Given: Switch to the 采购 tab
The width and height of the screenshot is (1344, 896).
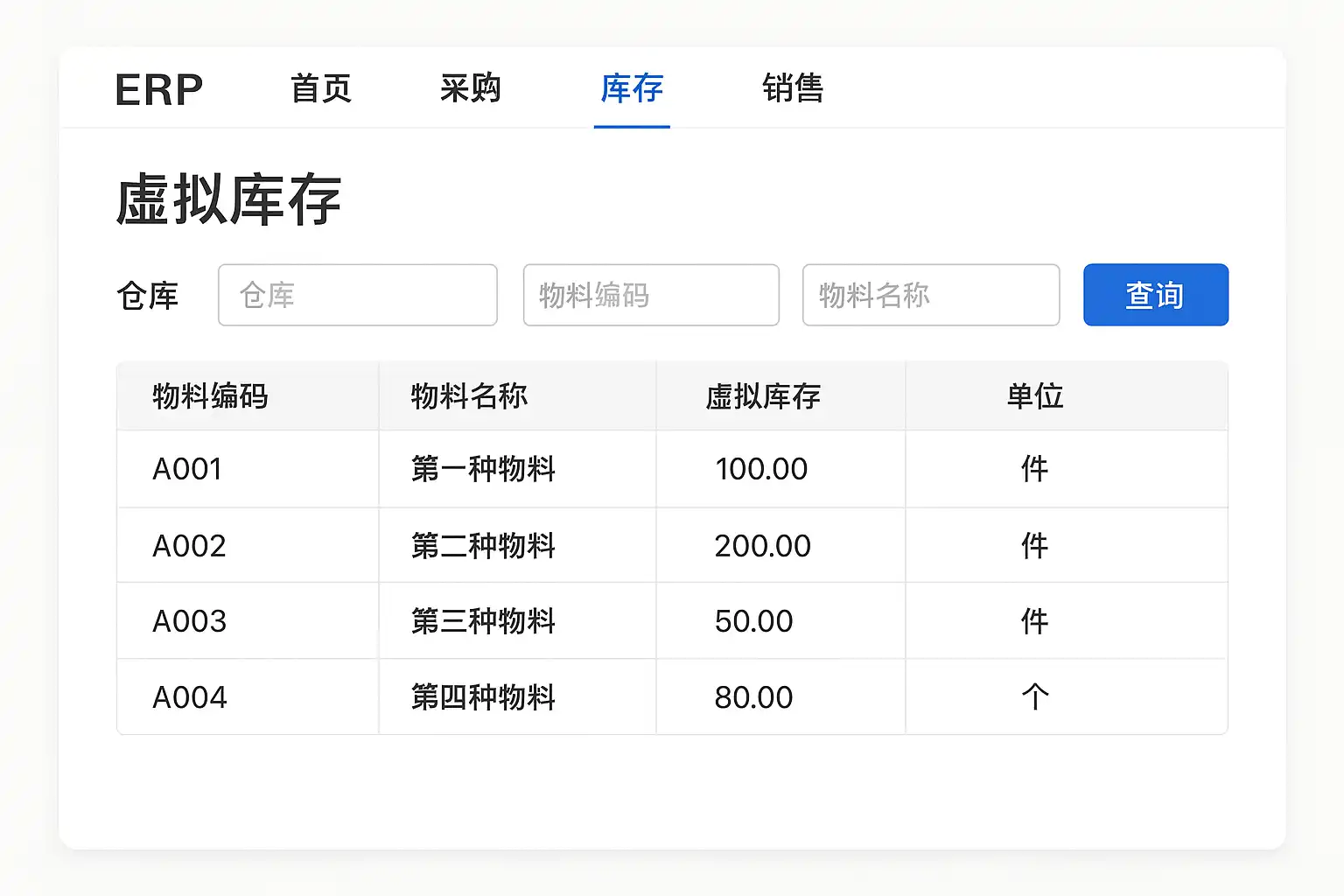Looking at the screenshot, I should pyautogui.click(x=470, y=88).
